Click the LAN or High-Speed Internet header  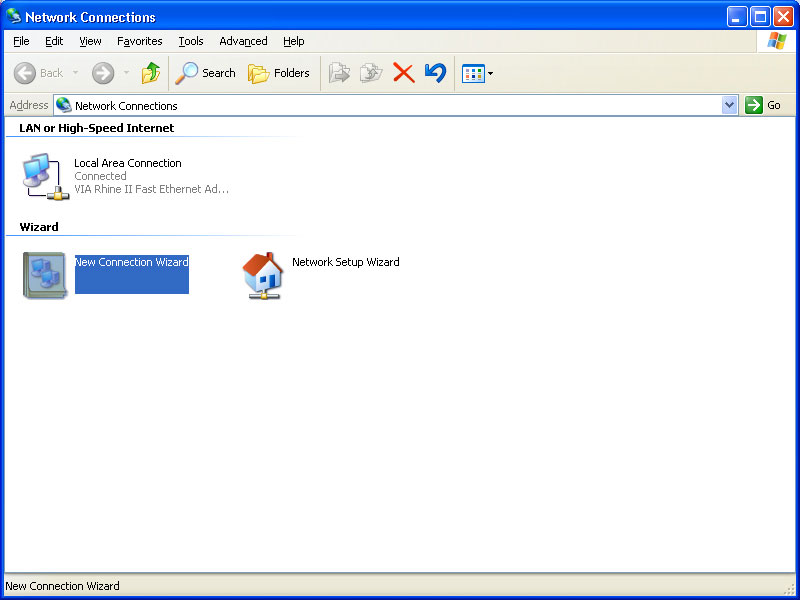pyautogui.click(x=96, y=128)
